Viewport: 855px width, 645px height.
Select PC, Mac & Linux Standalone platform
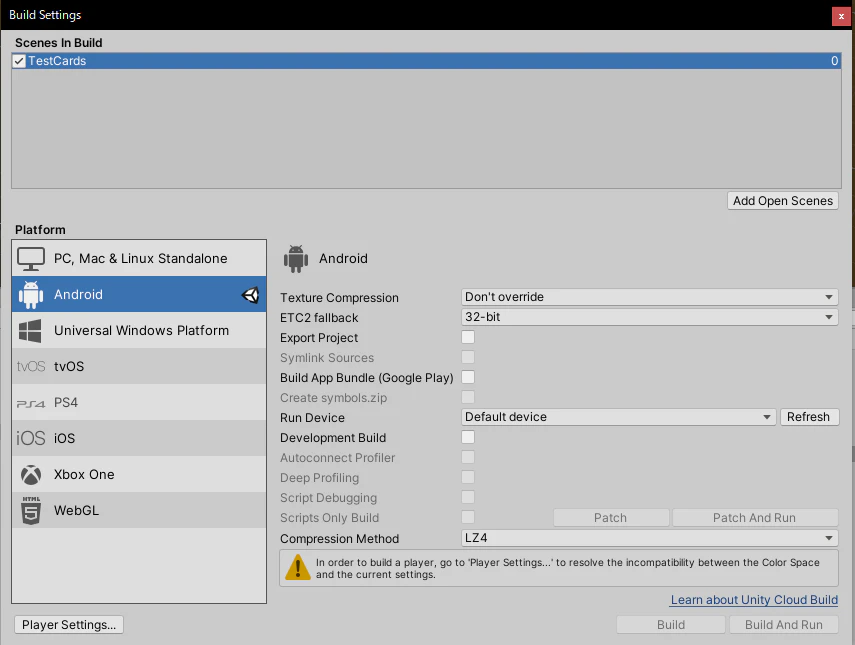coord(139,258)
